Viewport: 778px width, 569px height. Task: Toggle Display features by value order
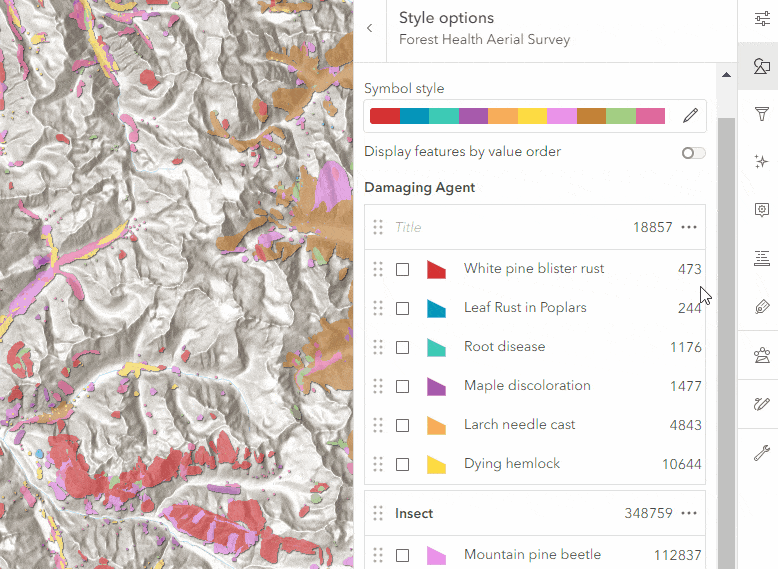693,153
